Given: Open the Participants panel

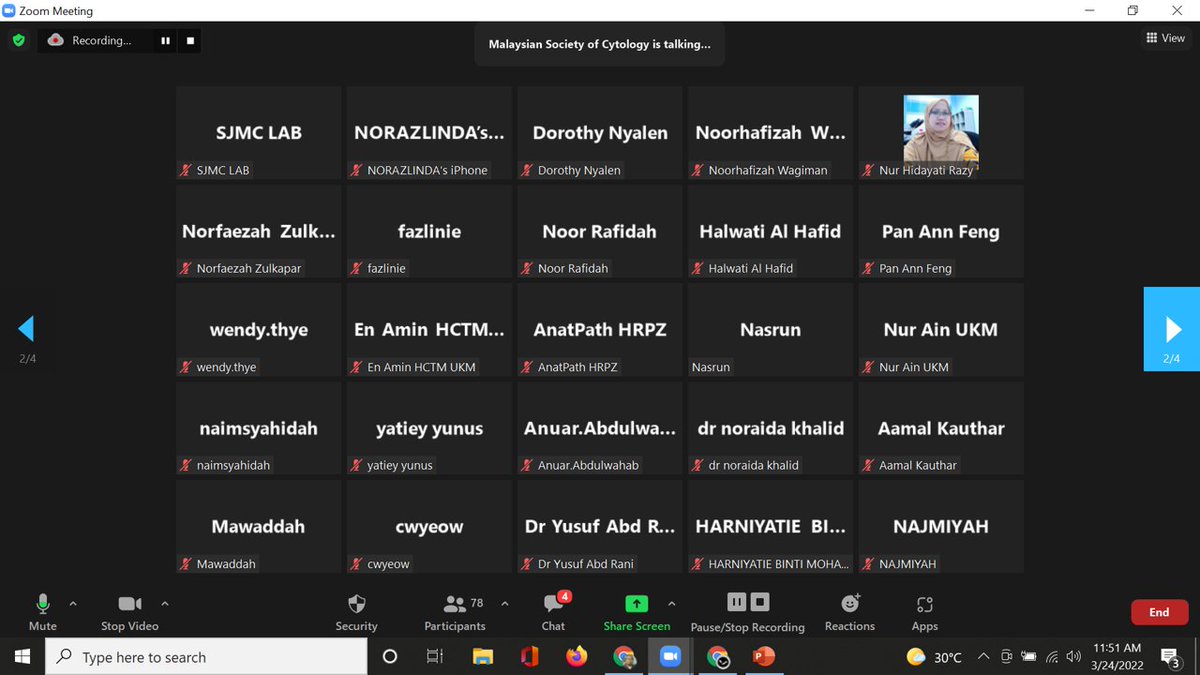Looking at the screenshot, I should pyautogui.click(x=455, y=611).
